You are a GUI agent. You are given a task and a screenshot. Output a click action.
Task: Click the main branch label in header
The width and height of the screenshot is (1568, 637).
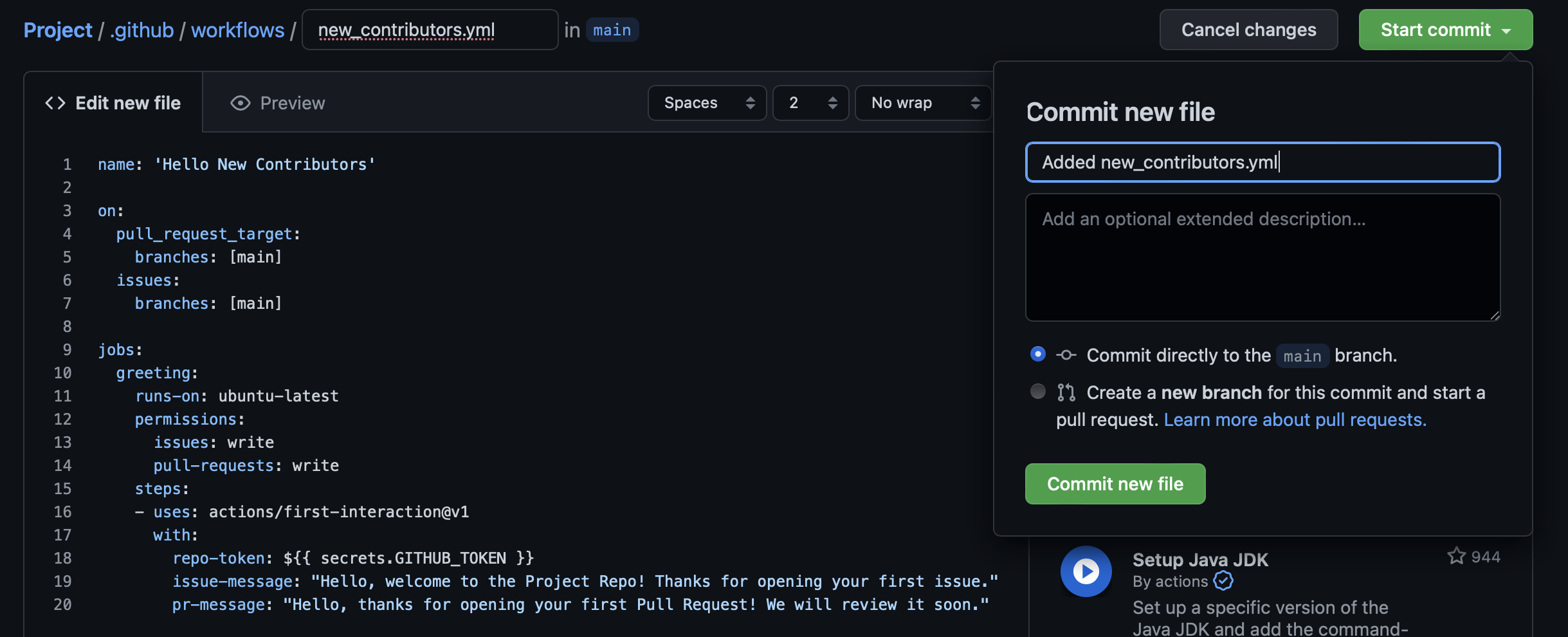coord(612,30)
